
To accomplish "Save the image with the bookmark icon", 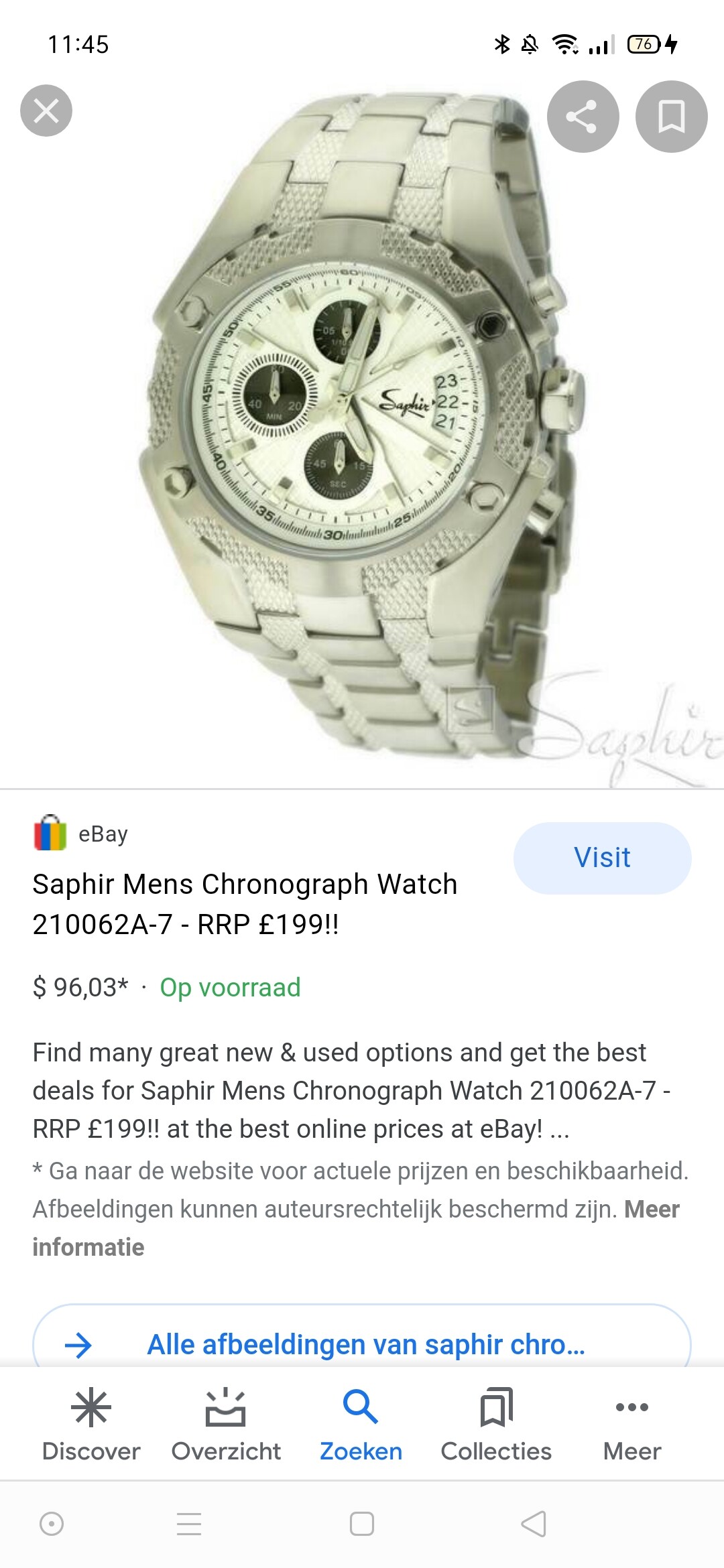I will click(x=671, y=117).
